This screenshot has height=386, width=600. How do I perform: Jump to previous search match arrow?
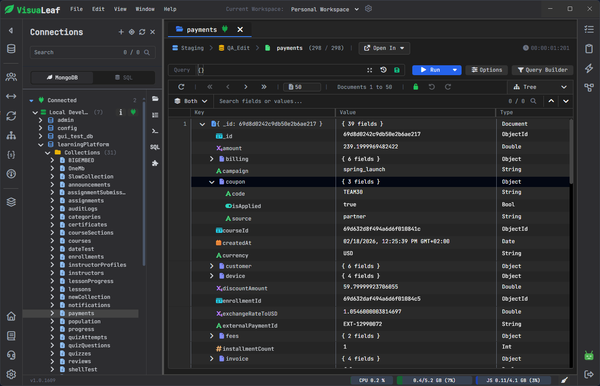tap(551, 101)
